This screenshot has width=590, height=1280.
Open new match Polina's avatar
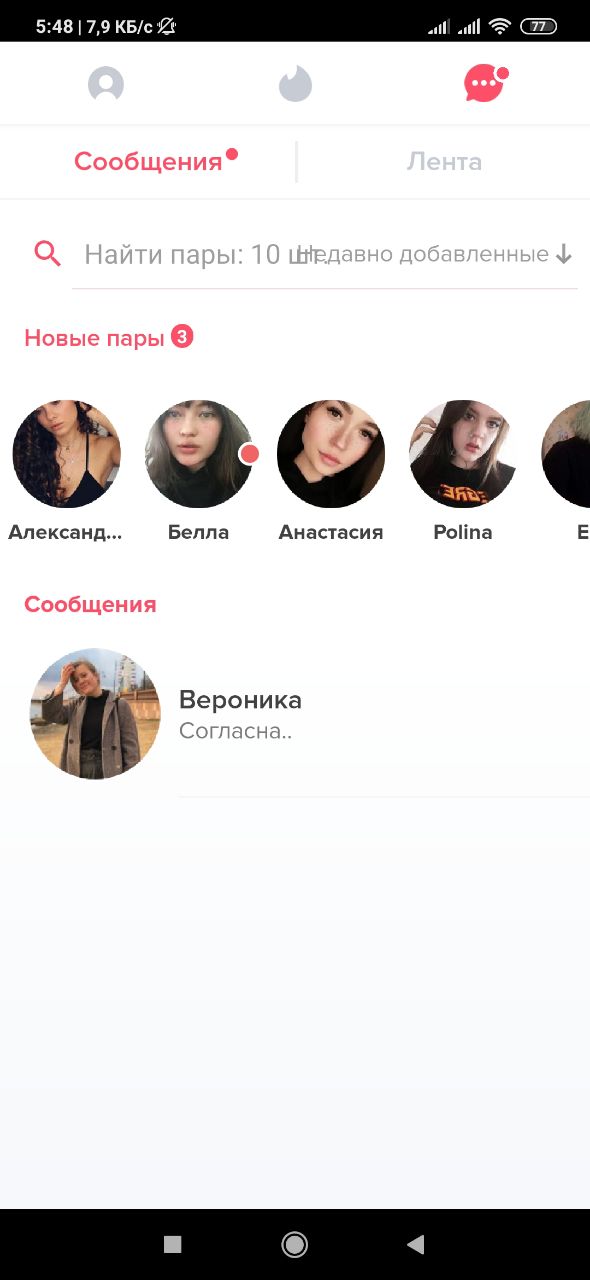463,454
